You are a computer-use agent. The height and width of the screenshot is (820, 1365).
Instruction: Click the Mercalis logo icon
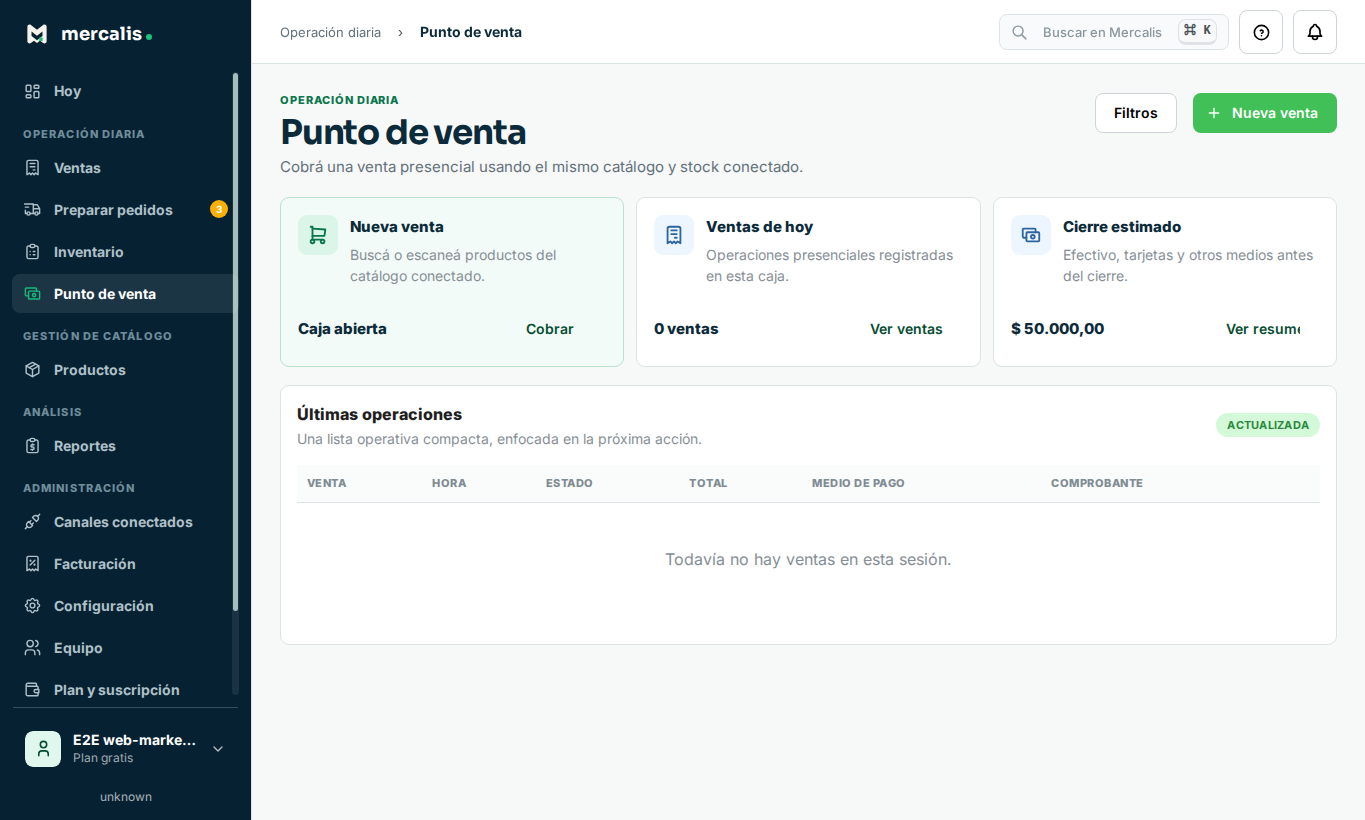click(37, 34)
